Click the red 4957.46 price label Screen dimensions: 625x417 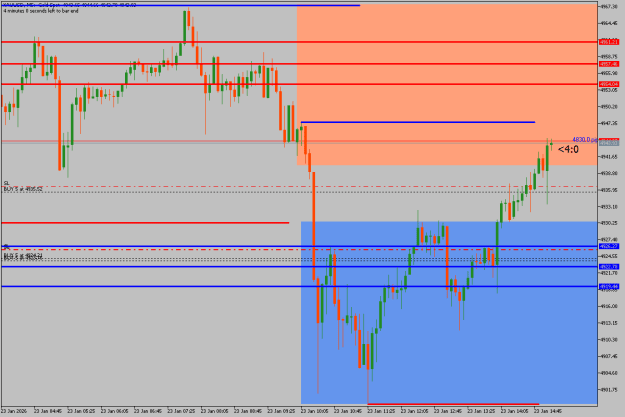tap(609, 64)
